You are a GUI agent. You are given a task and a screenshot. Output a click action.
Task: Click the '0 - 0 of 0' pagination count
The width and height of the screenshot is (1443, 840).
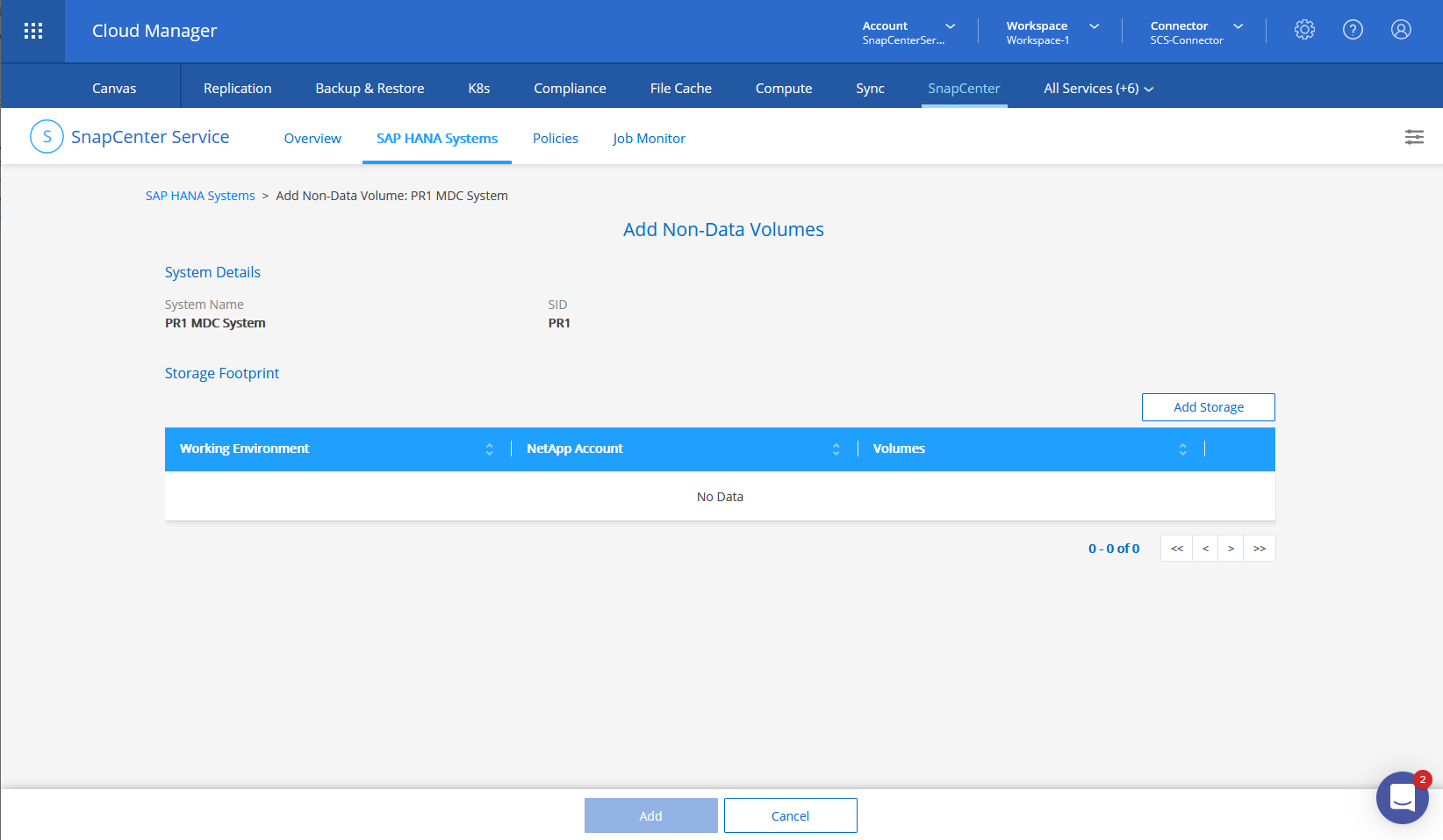(x=1114, y=549)
